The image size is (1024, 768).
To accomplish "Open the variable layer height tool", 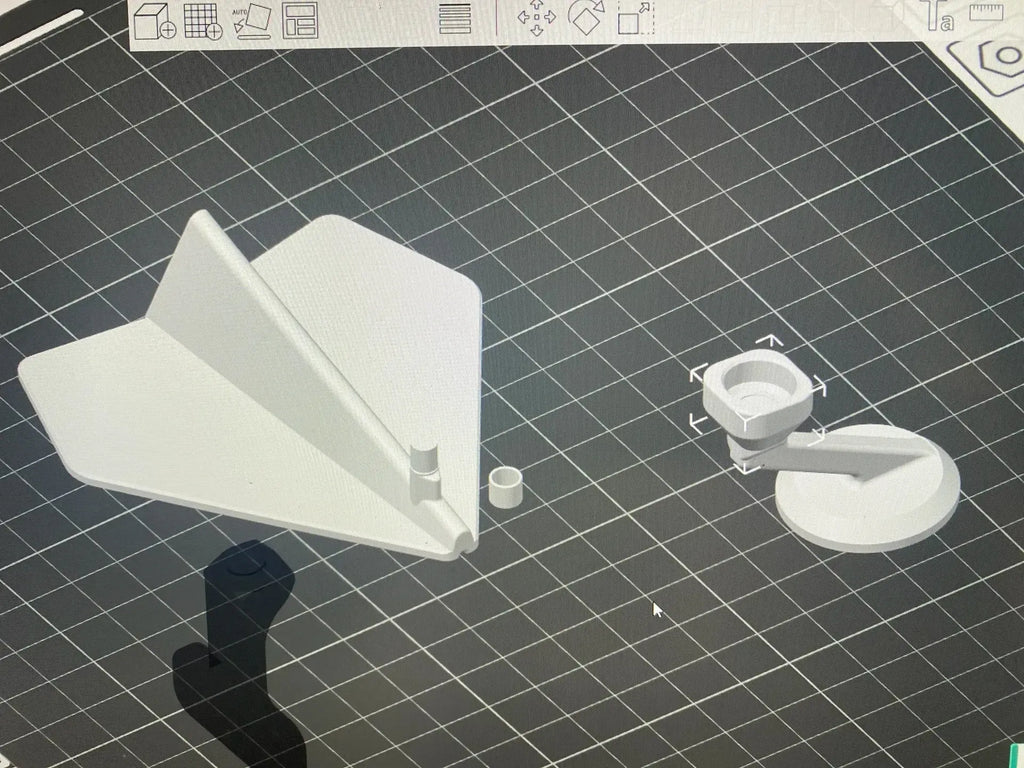I will click(x=455, y=18).
